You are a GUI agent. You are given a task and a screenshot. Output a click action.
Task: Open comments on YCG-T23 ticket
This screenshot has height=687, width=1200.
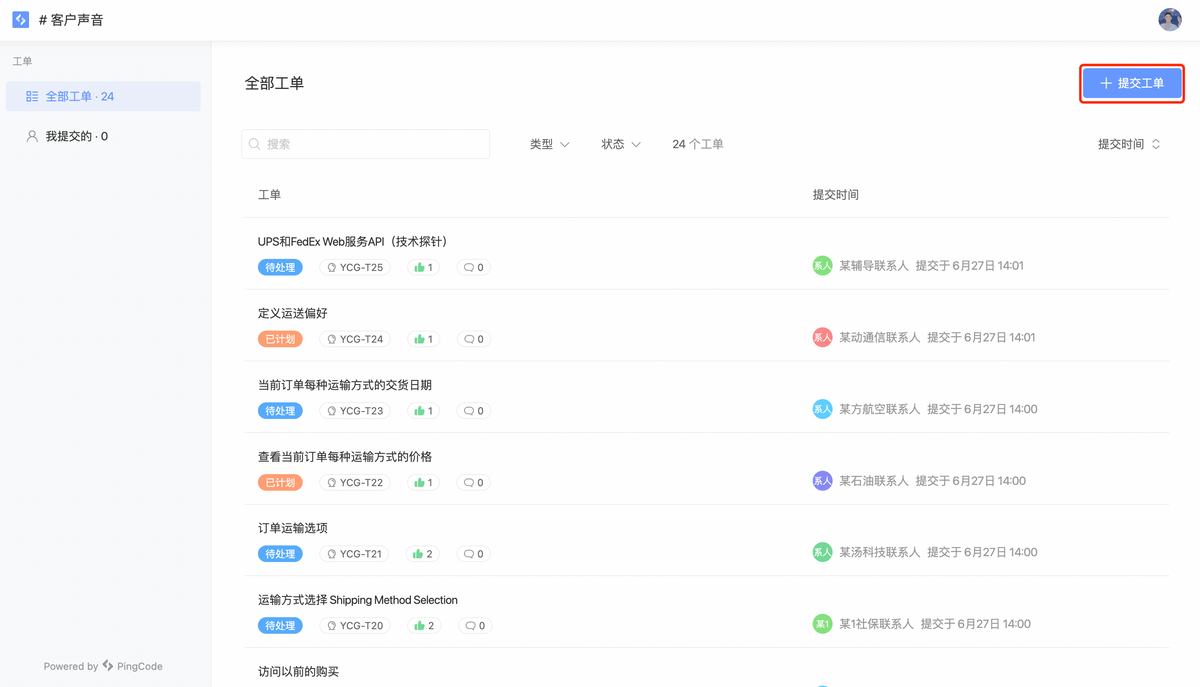click(474, 411)
